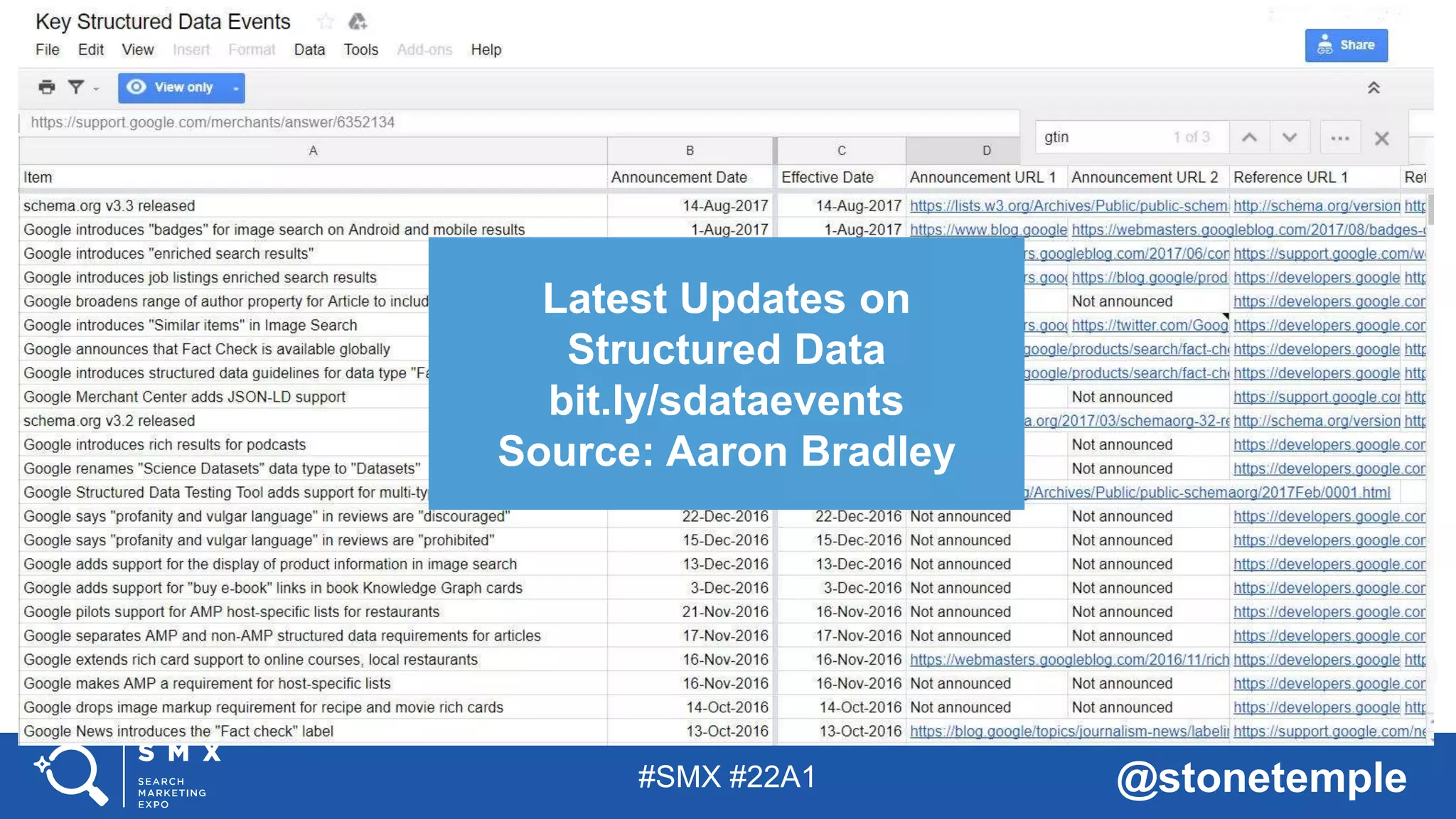
Task: Go to next search match arrow
Action: [x=1290, y=137]
